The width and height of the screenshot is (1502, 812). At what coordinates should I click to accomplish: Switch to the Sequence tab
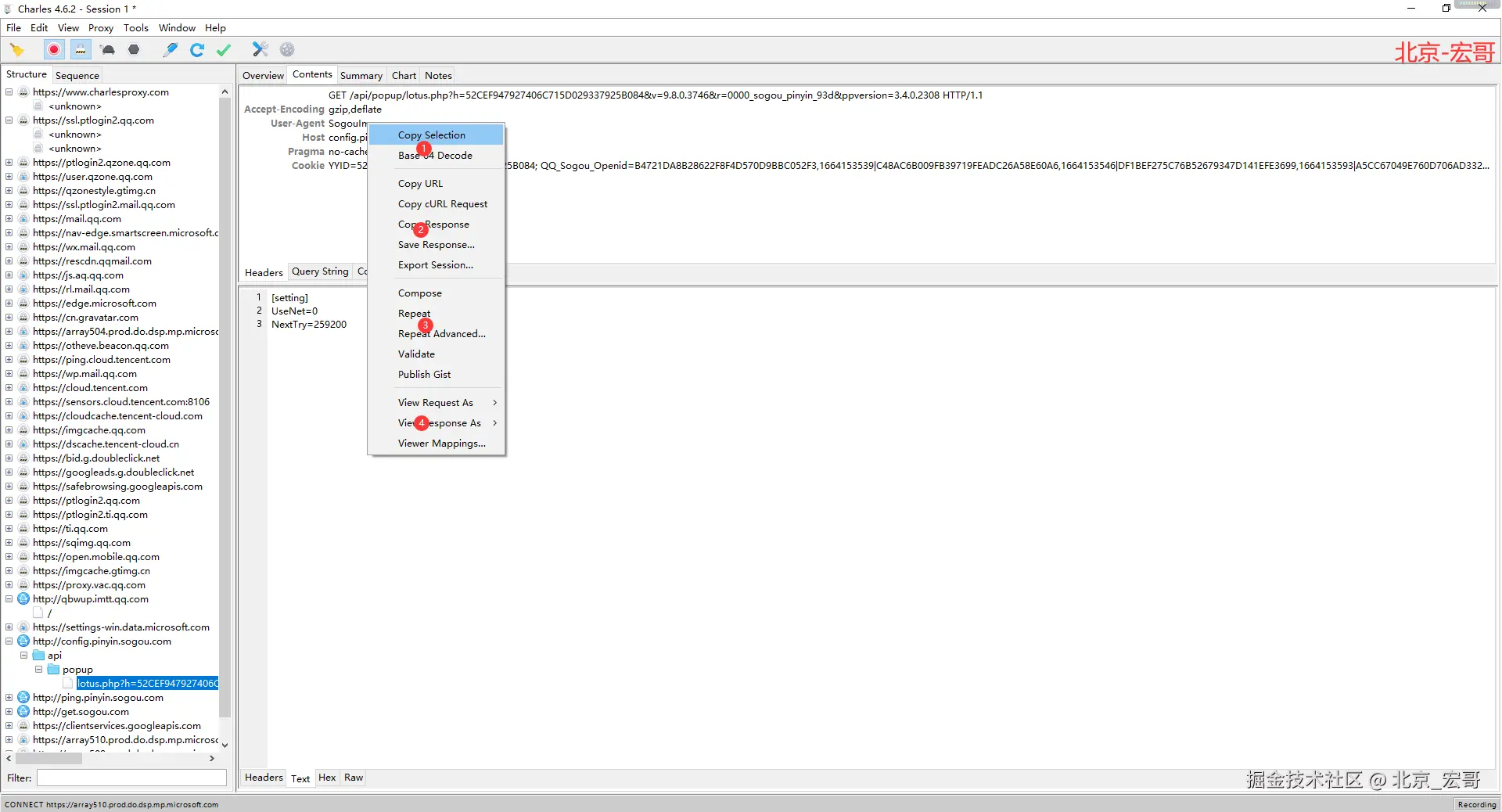coord(77,76)
